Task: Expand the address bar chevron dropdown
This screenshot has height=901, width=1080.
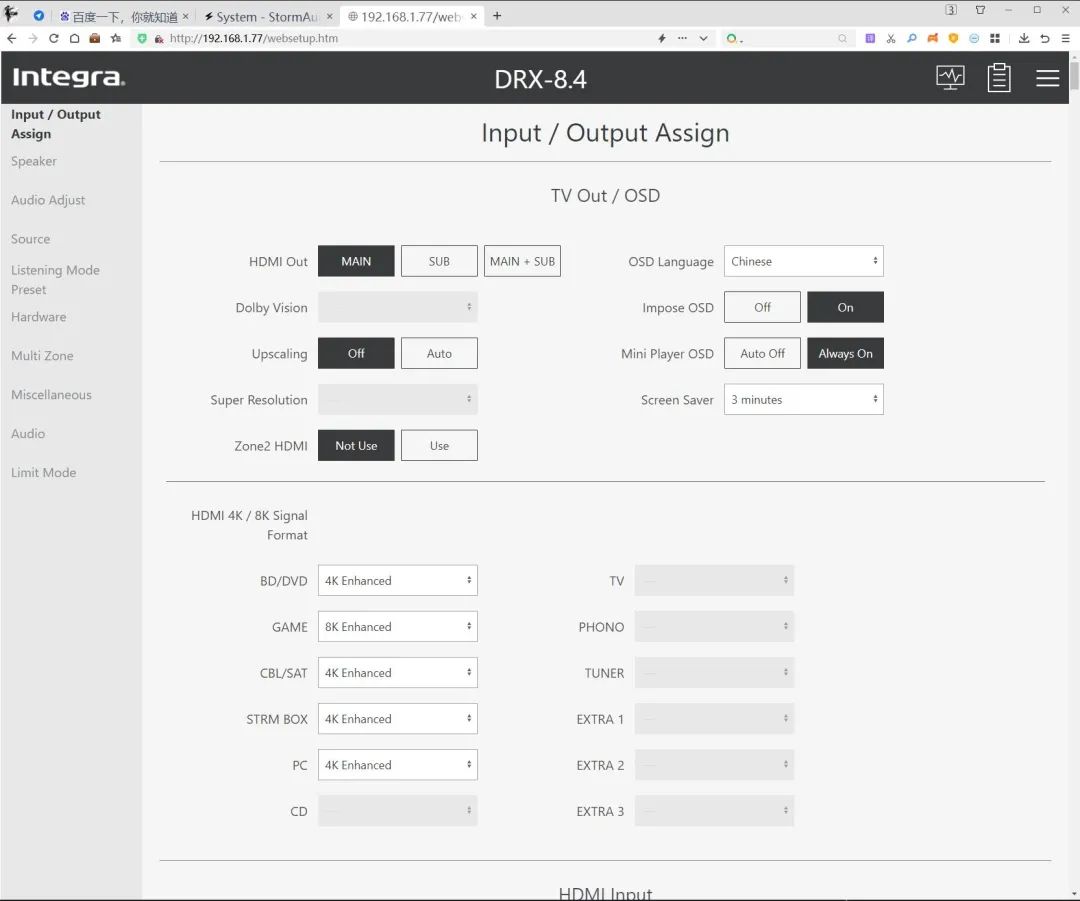Action: 703,39
